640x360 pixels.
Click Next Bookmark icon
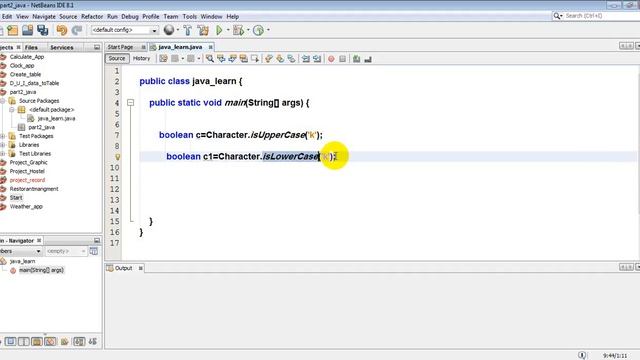click(x=280, y=59)
